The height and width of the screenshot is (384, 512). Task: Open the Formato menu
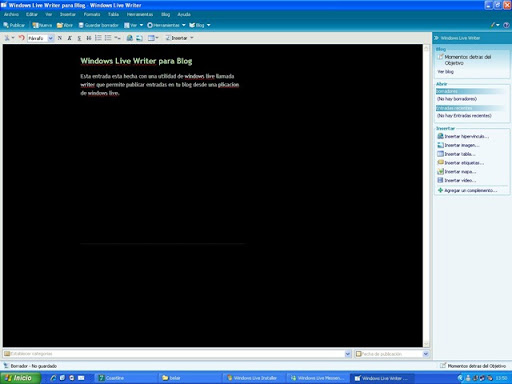tap(92, 14)
